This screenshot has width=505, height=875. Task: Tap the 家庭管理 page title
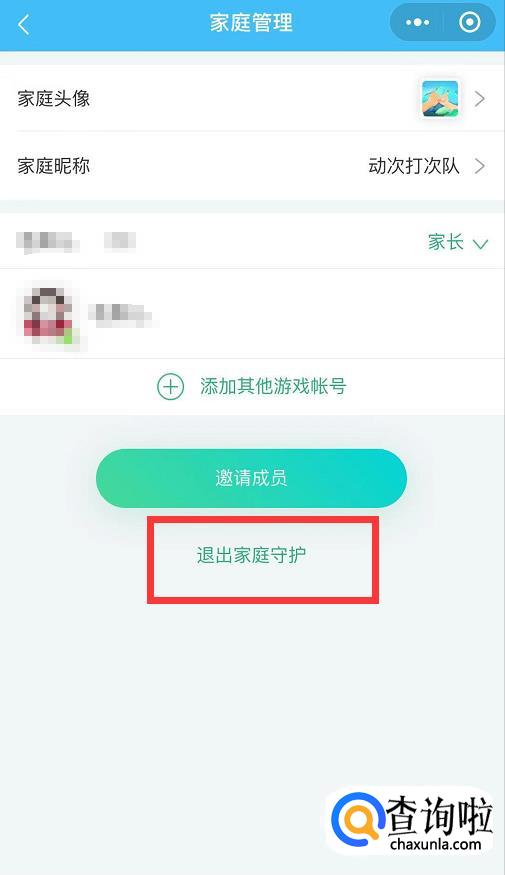[x=251, y=23]
